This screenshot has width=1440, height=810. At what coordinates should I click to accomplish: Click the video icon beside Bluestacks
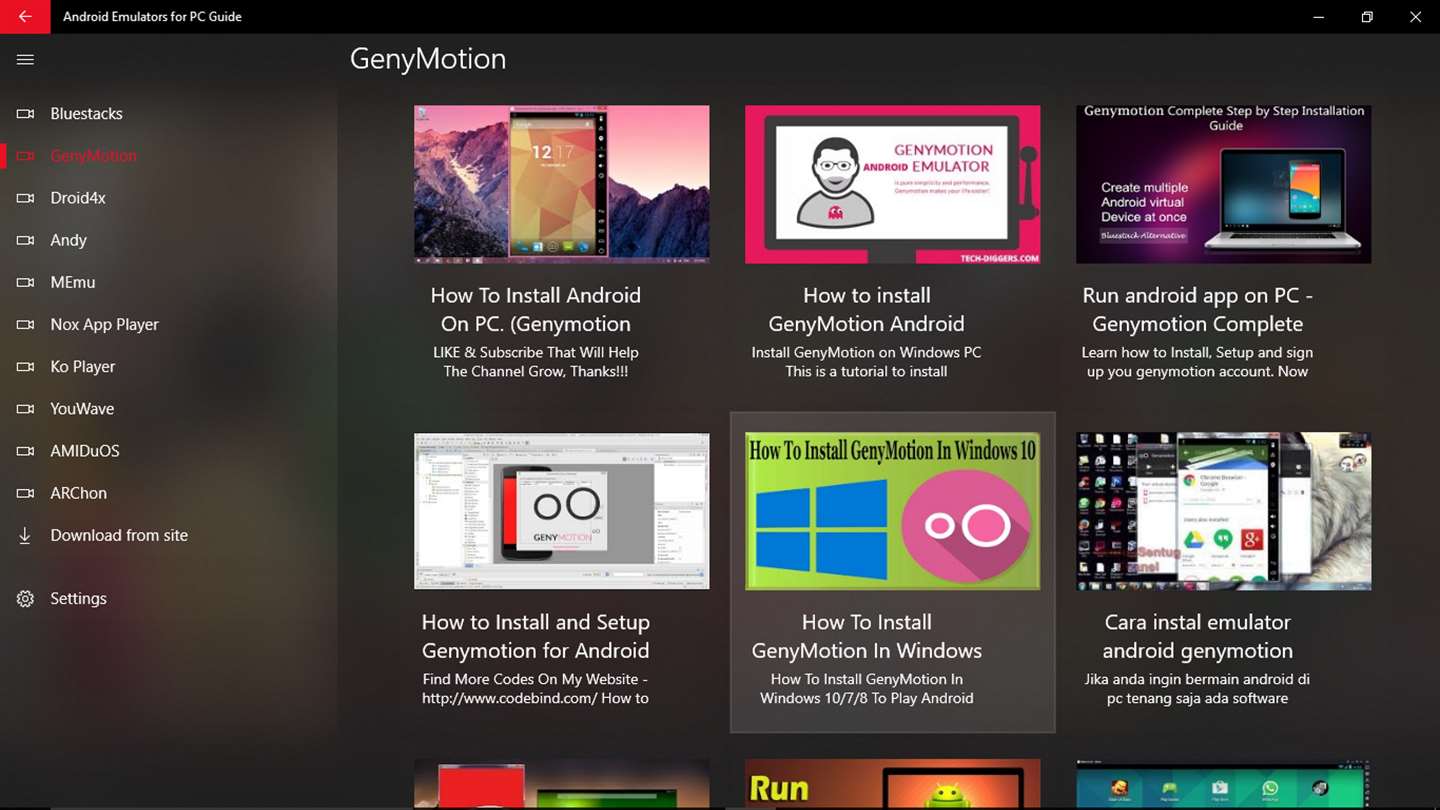(x=25, y=114)
